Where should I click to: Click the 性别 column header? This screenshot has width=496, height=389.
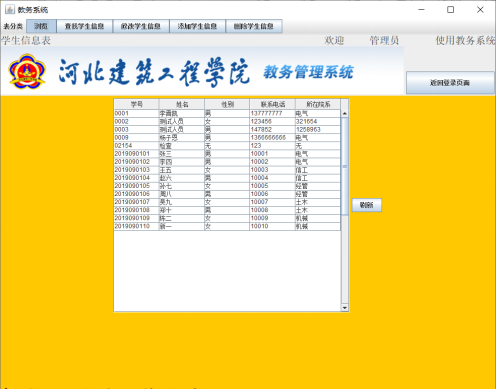[227, 104]
